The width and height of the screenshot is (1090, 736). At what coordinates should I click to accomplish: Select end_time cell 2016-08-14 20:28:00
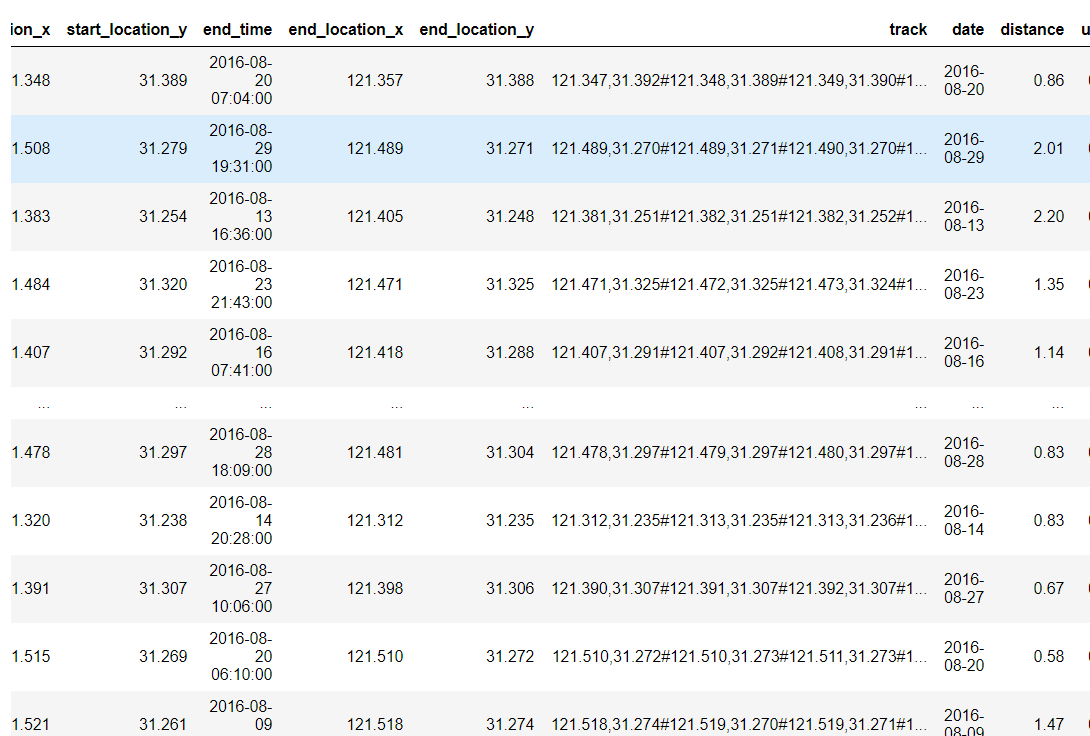241,521
